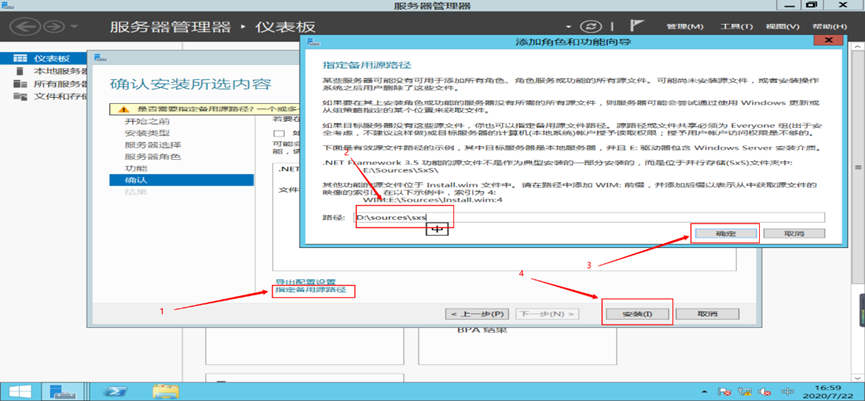Click the 指定备用源路径 heading text
The image size is (865, 401).
pyautogui.click(x=366, y=66)
